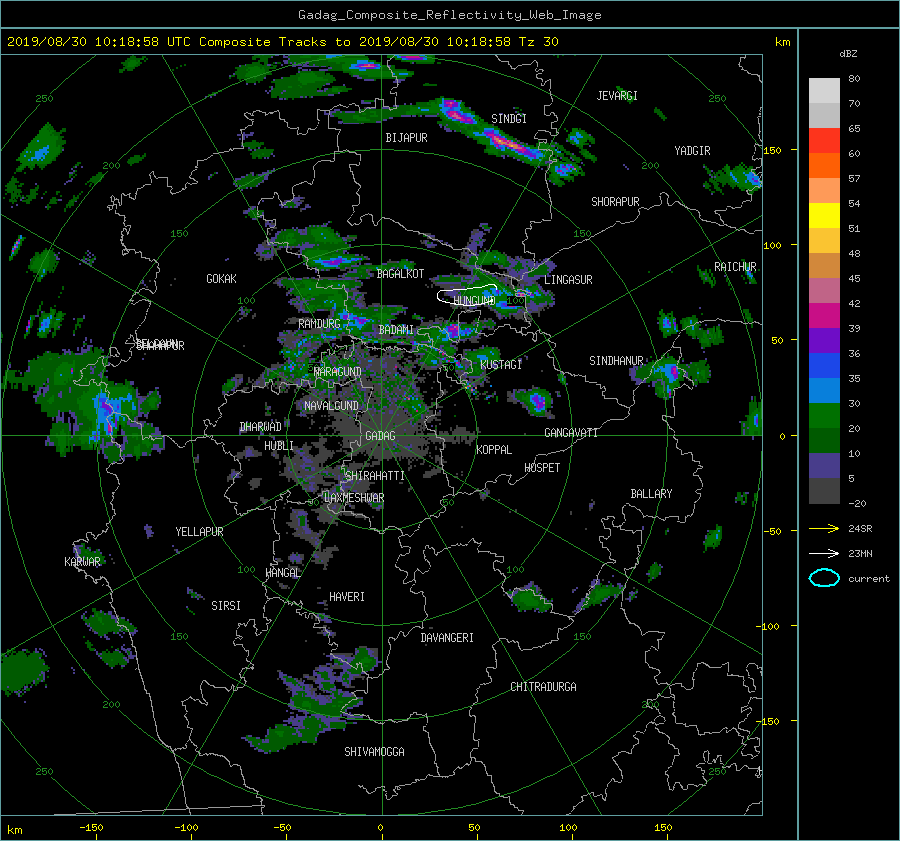The height and width of the screenshot is (841, 900).
Task: Click the white storm track outline near HUNGUND
Action: pos(467,294)
